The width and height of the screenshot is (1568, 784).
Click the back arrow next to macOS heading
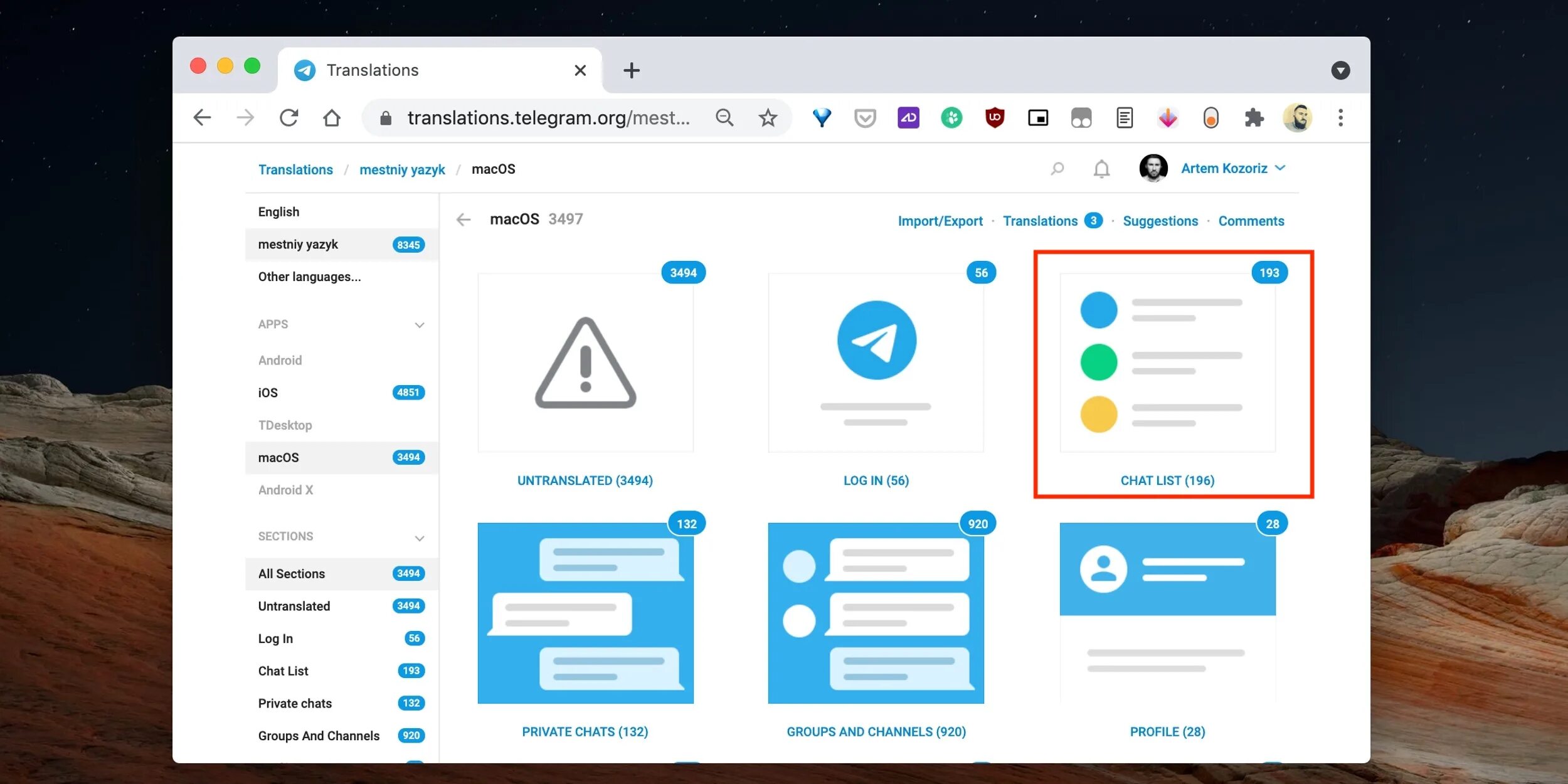(464, 220)
